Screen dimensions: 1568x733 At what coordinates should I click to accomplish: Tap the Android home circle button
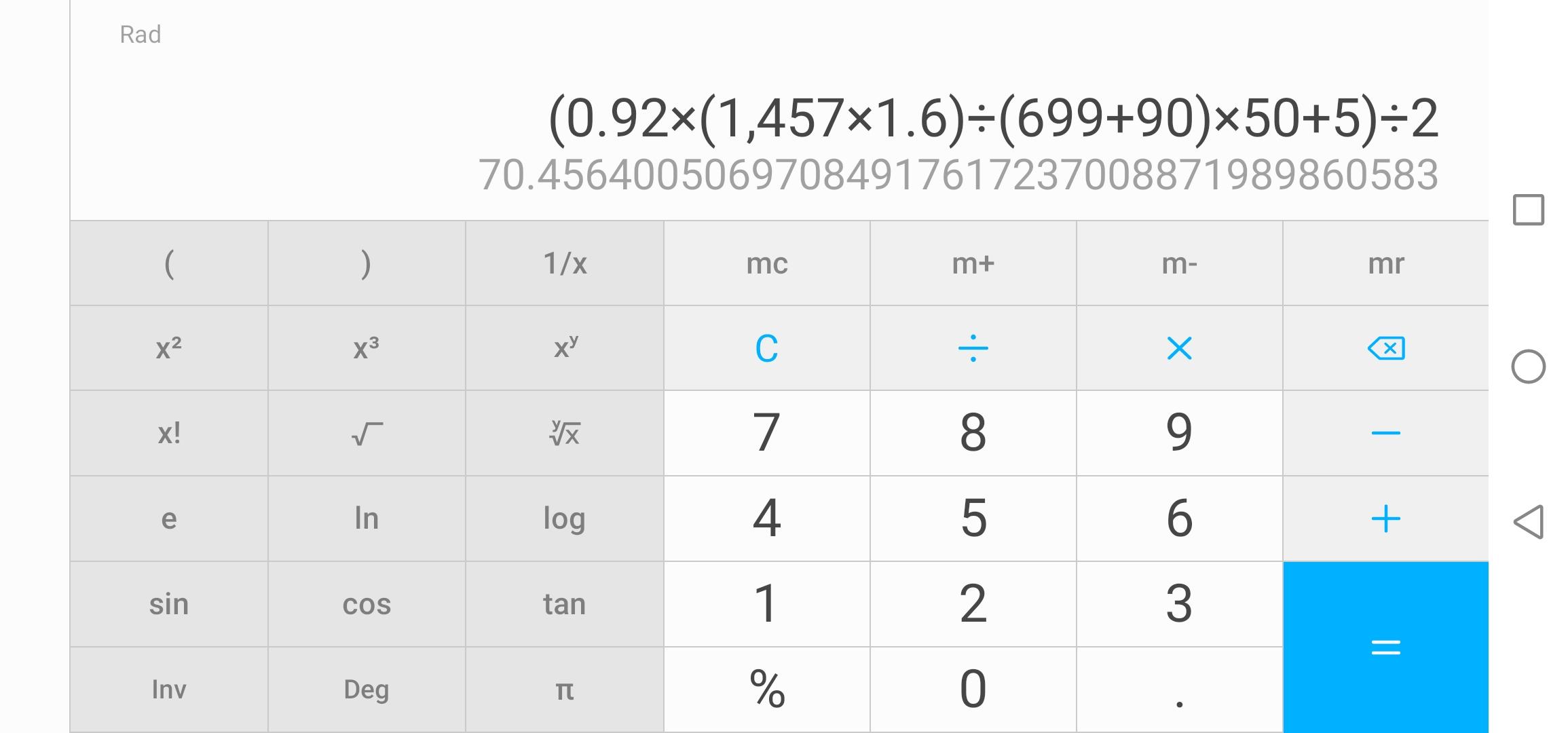click(x=1528, y=367)
